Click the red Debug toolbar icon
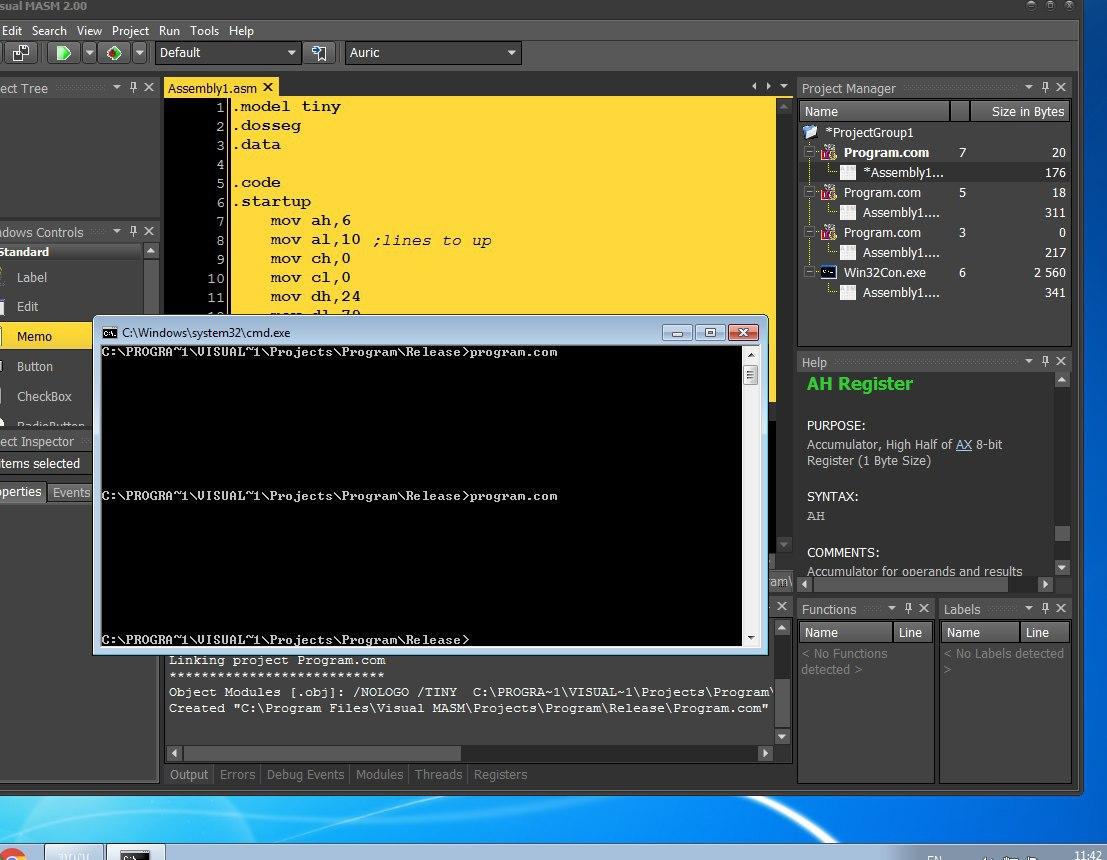Image resolution: width=1107 pixels, height=860 pixels. pyautogui.click(x=114, y=53)
